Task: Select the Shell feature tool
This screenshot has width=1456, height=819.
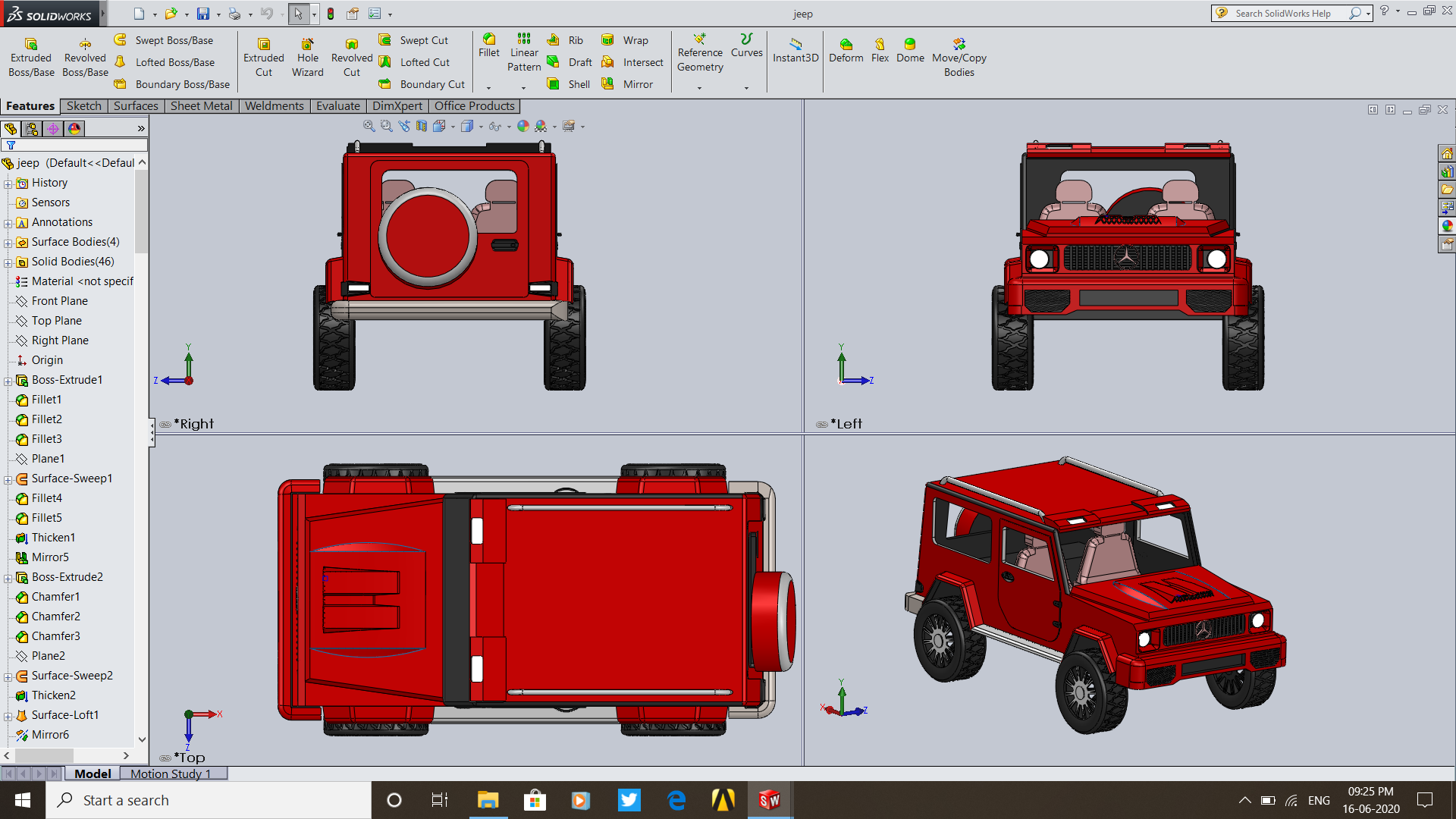Action: click(x=569, y=84)
